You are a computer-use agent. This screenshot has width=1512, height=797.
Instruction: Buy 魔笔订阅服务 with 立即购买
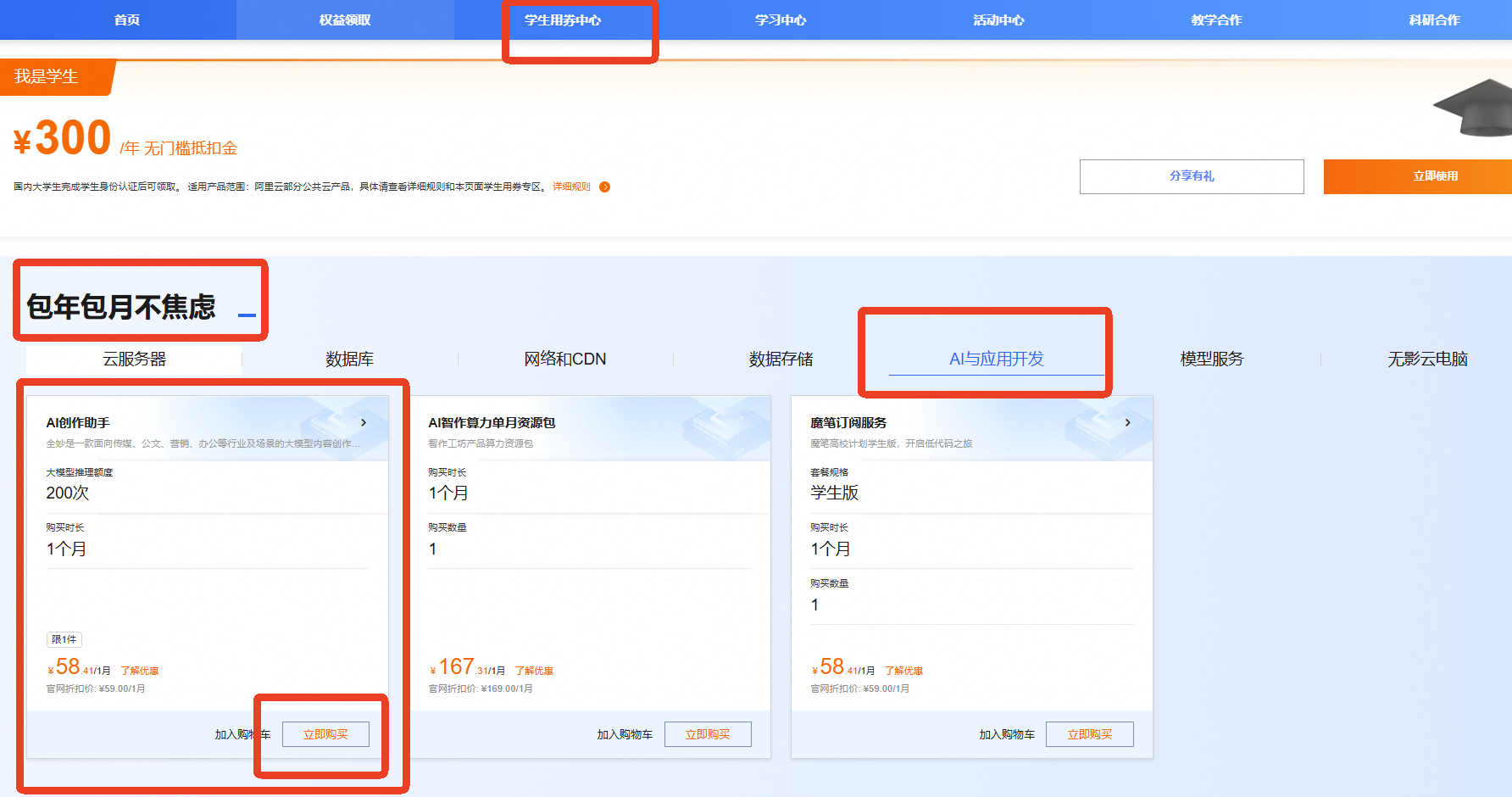(1090, 734)
